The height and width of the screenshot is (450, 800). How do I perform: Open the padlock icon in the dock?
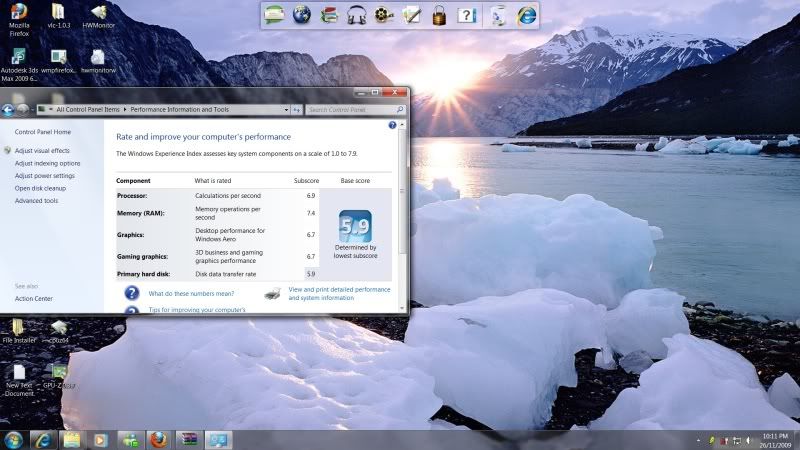(x=438, y=15)
